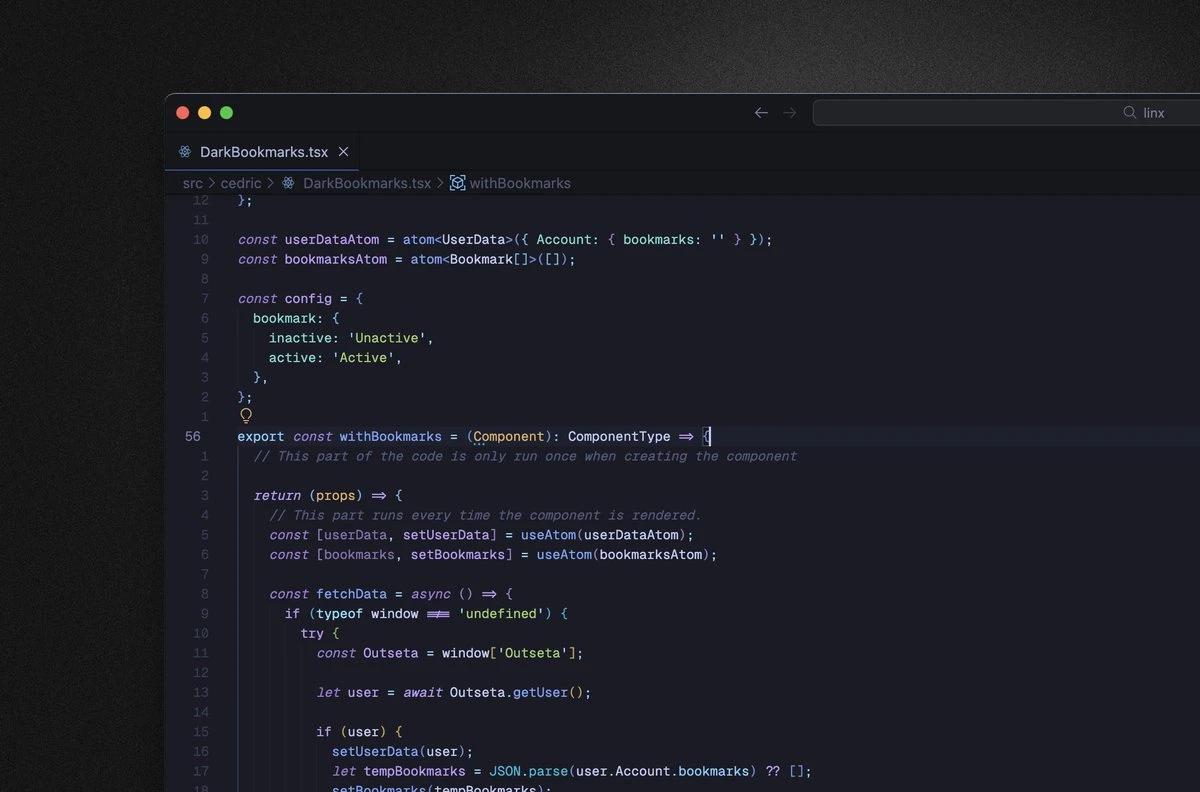Click the lightbulb code action icon

pyautogui.click(x=245, y=415)
